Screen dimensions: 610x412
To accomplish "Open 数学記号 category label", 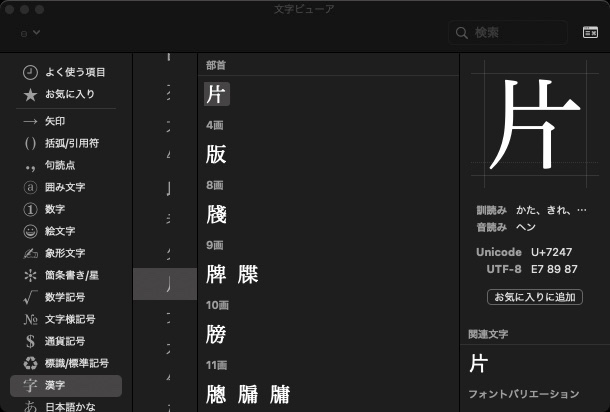I will 65,297.
